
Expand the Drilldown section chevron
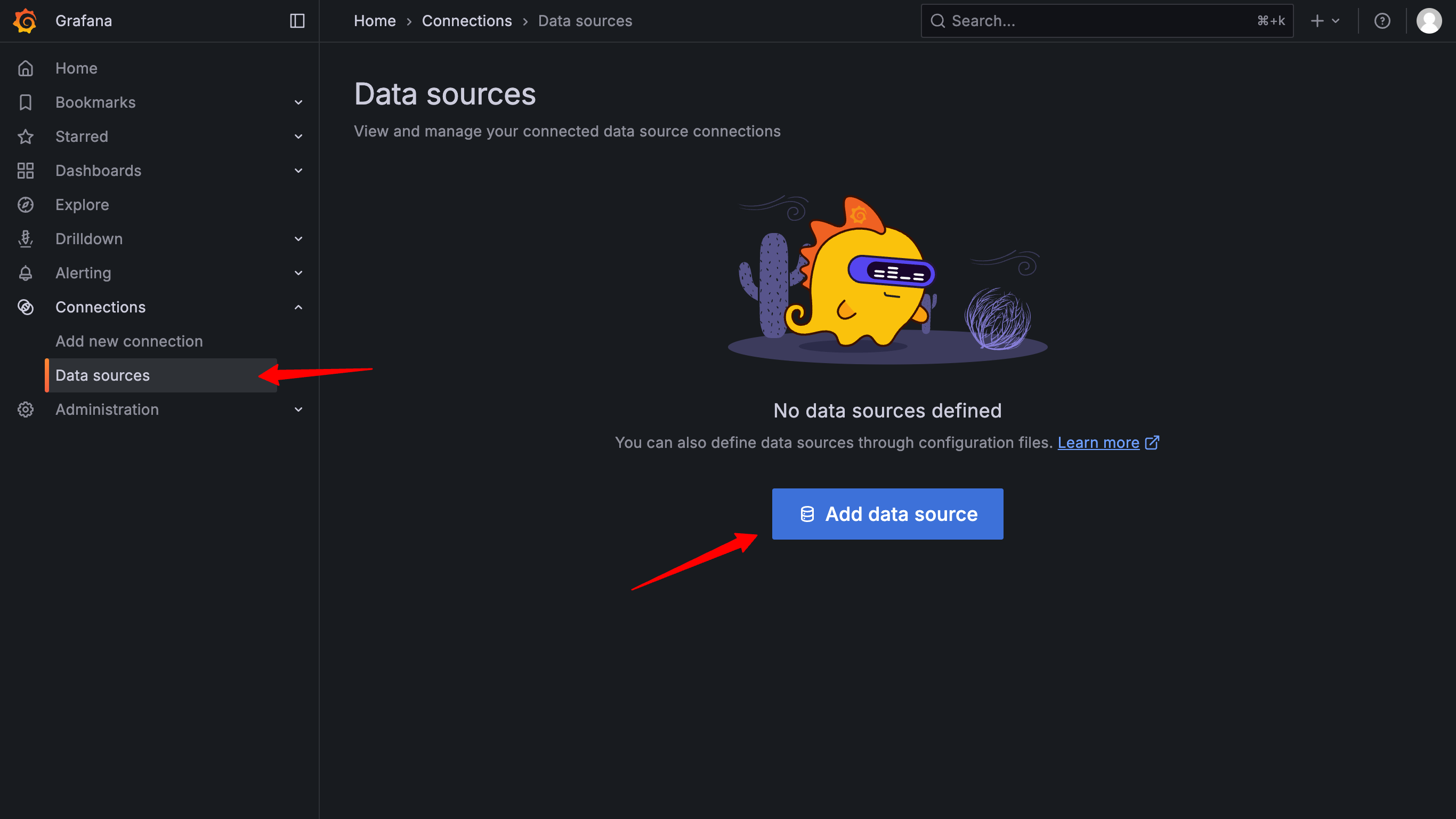[x=298, y=239]
